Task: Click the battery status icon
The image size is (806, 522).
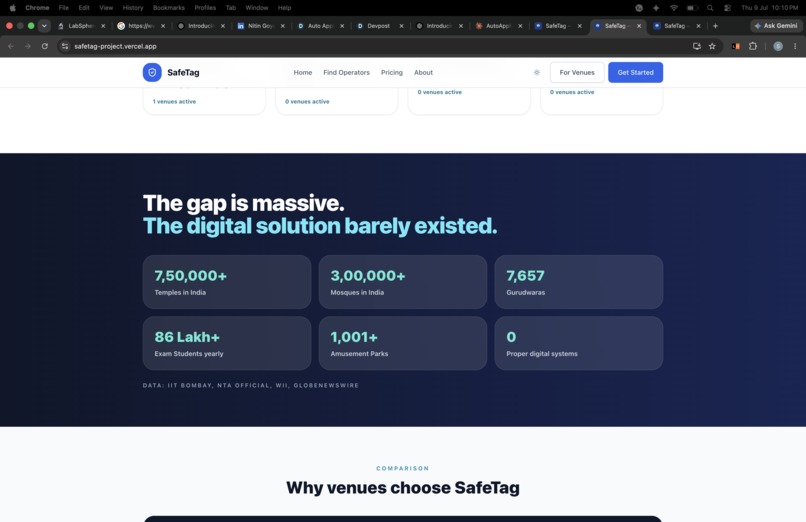Action: [692, 8]
